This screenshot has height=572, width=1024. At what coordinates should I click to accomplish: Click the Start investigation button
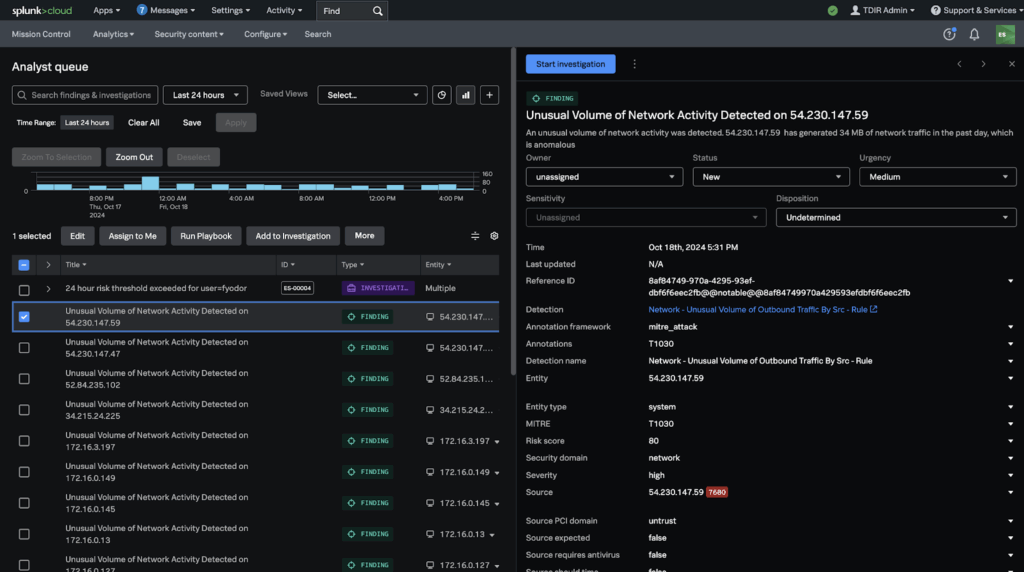coord(570,64)
